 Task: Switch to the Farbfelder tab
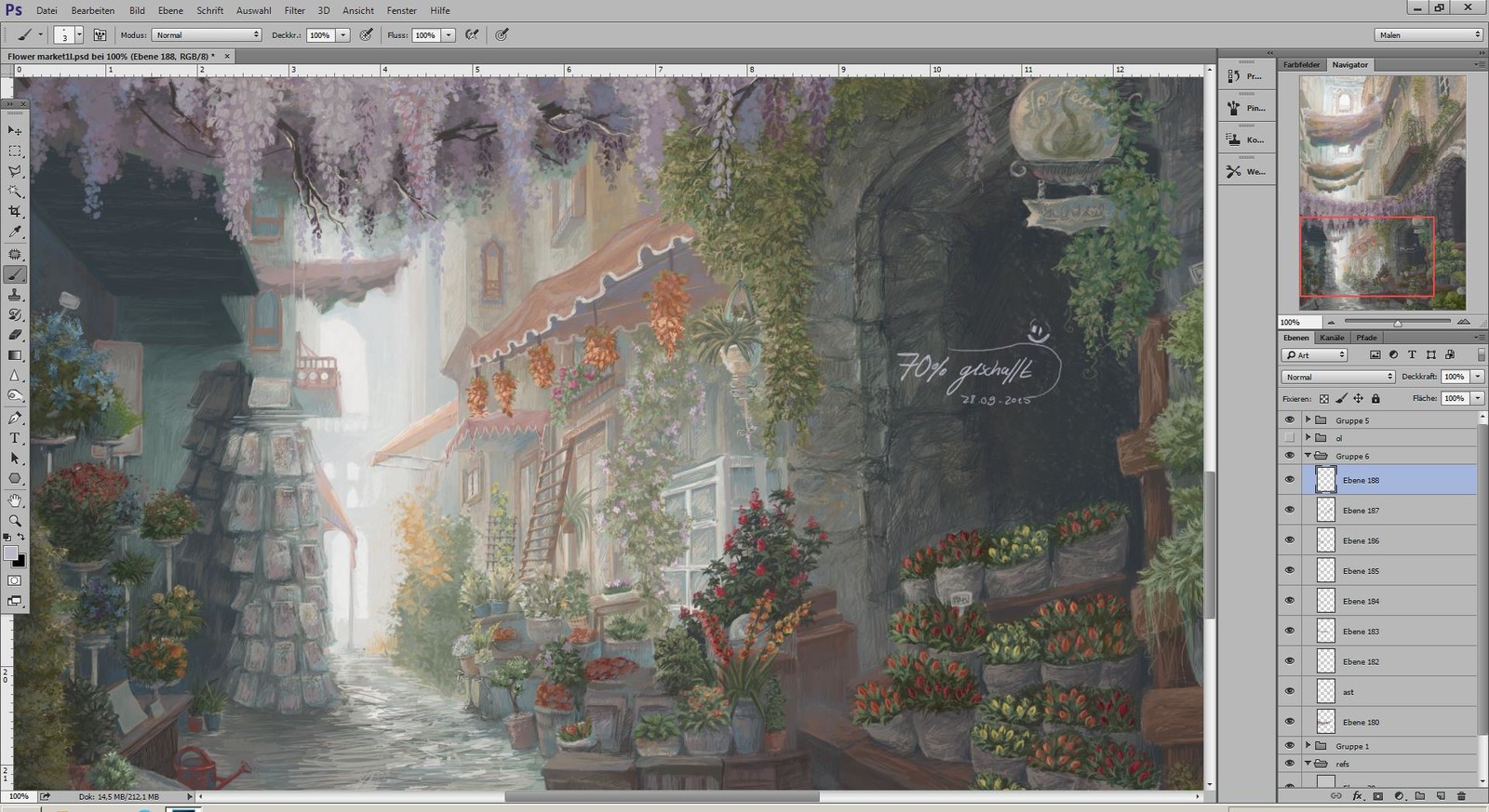pos(1301,65)
